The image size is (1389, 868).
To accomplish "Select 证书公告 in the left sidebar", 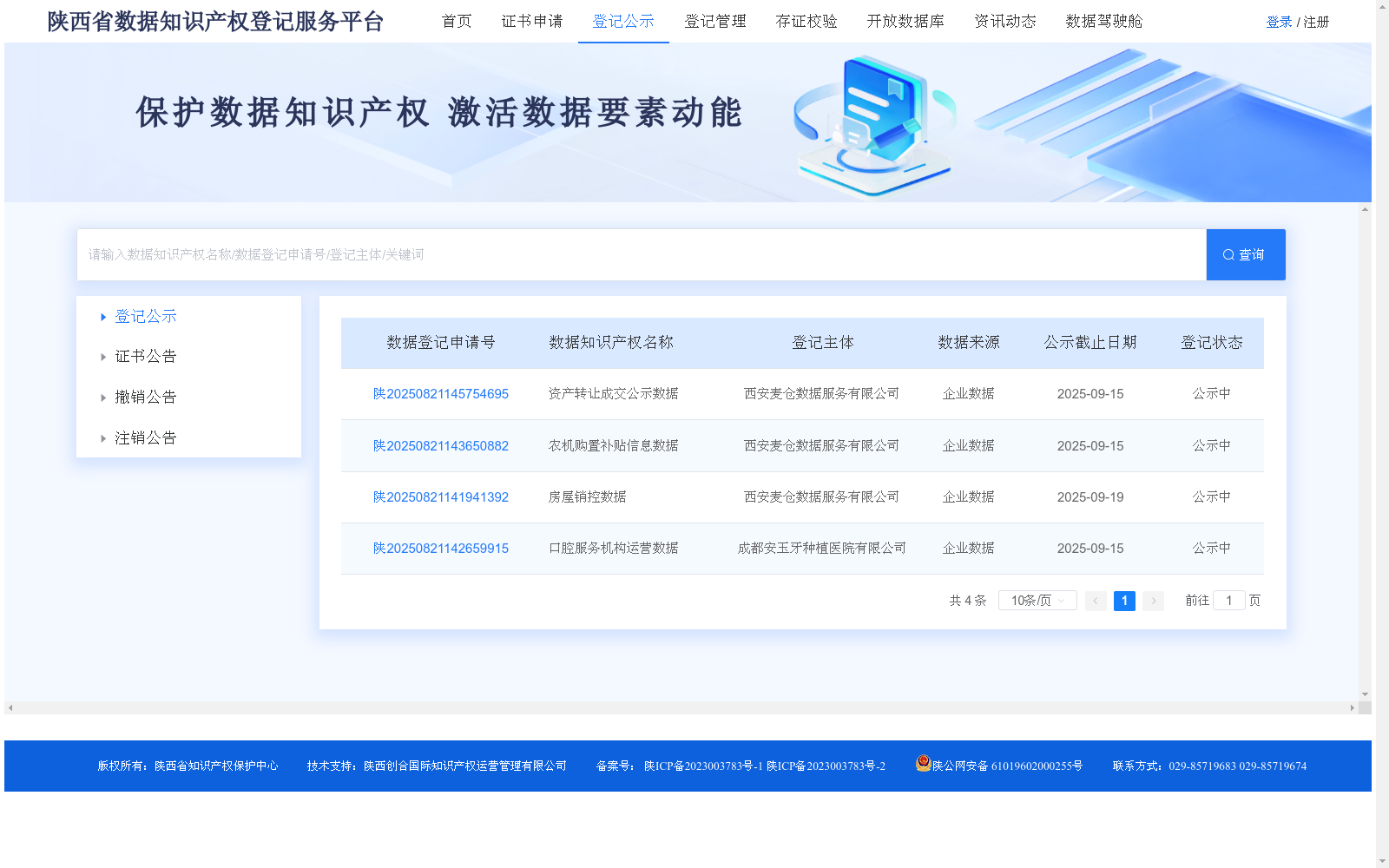I will 146,357.
